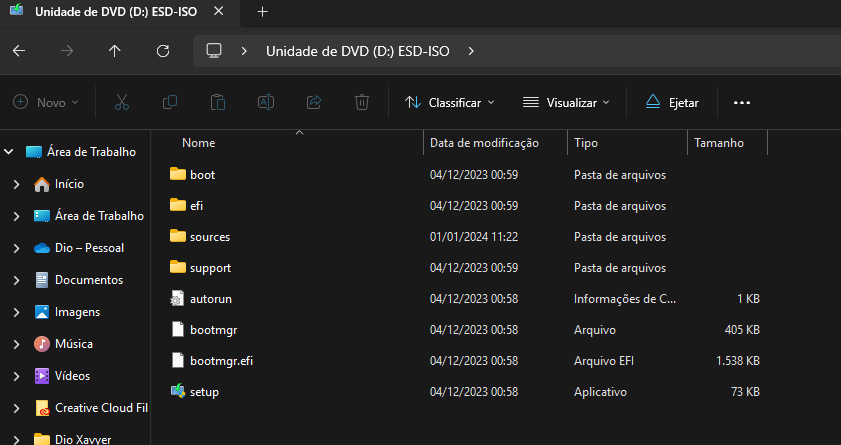Expand the Início tree node
Image resolution: width=841 pixels, height=445 pixels.
pos(16,184)
